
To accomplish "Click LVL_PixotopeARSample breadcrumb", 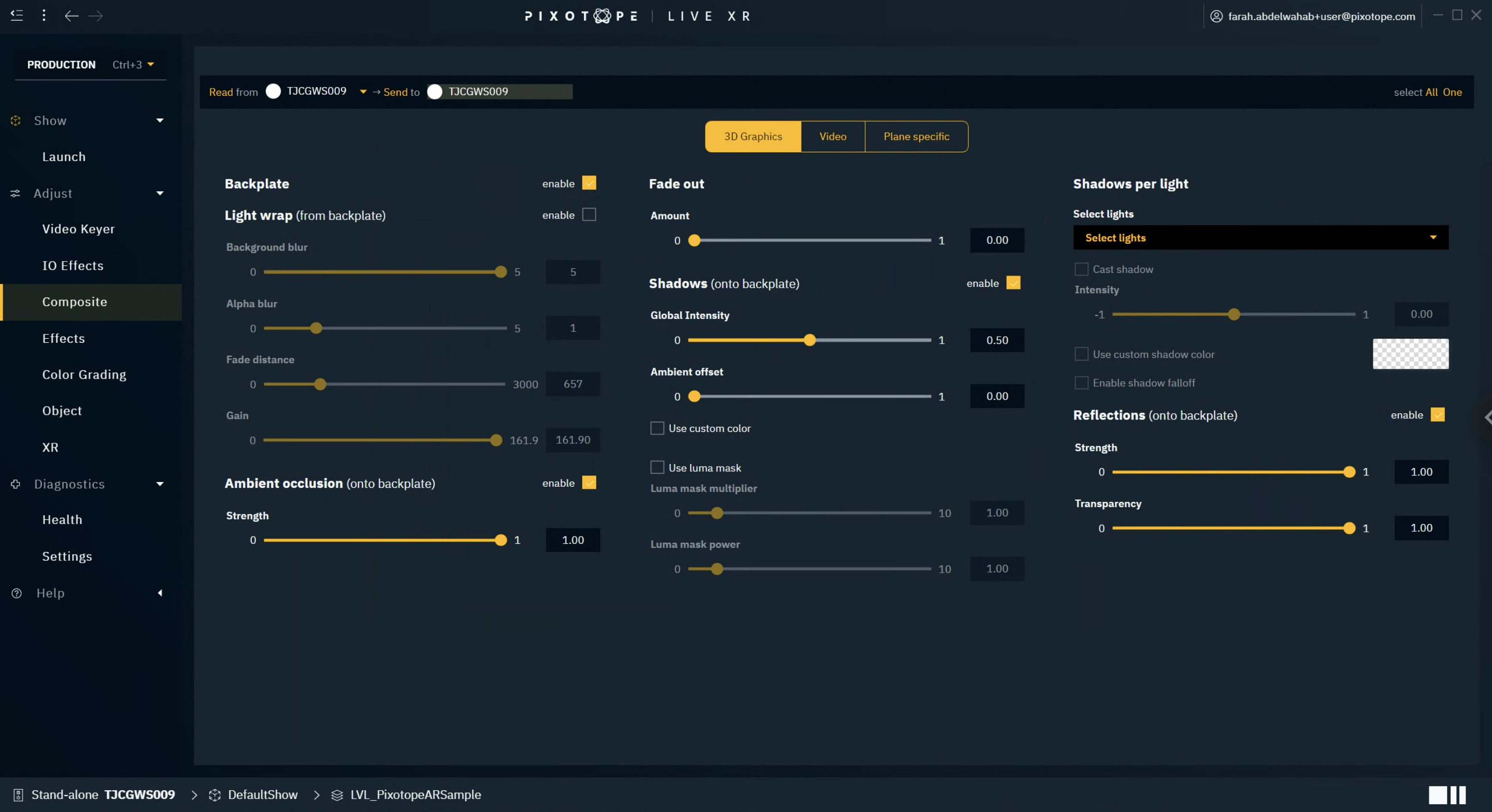I will pos(415,795).
